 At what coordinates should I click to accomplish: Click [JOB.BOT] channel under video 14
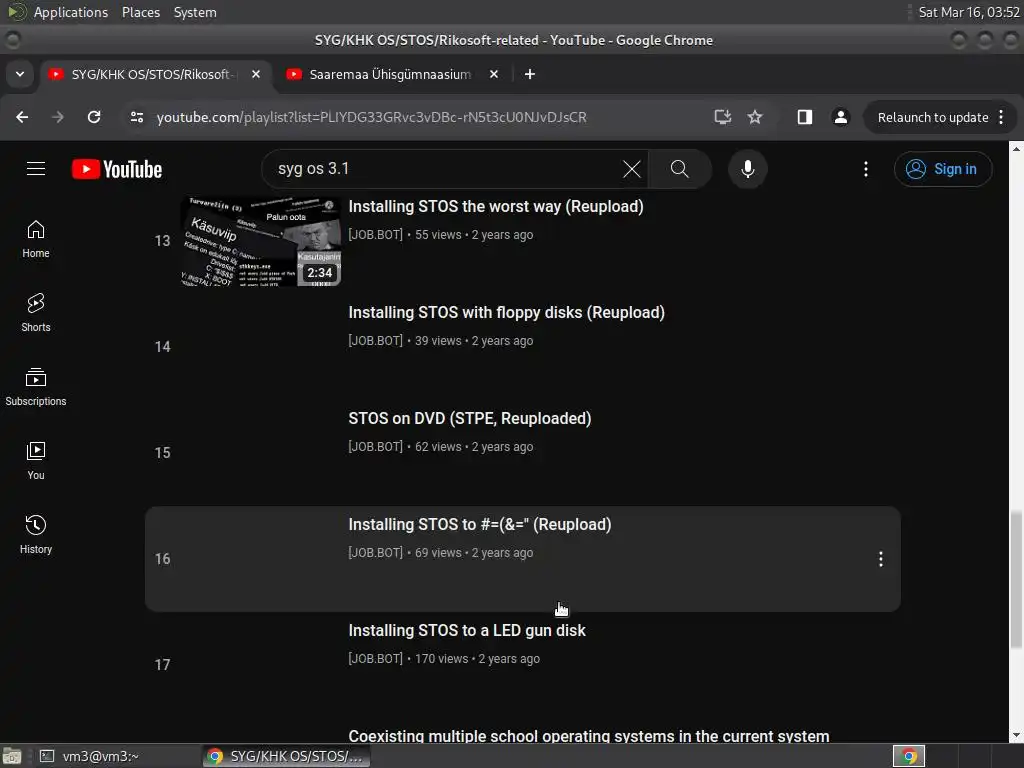(x=376, y=340)
